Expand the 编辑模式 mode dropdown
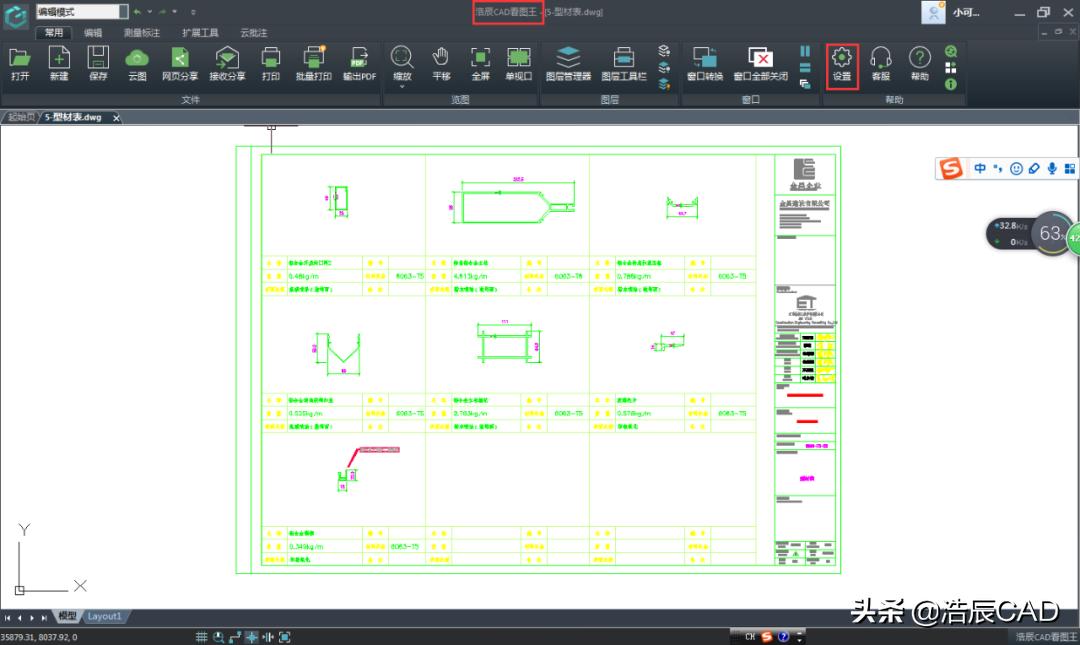Viewport: 1080px width, 645px height. tap(123, 12)
